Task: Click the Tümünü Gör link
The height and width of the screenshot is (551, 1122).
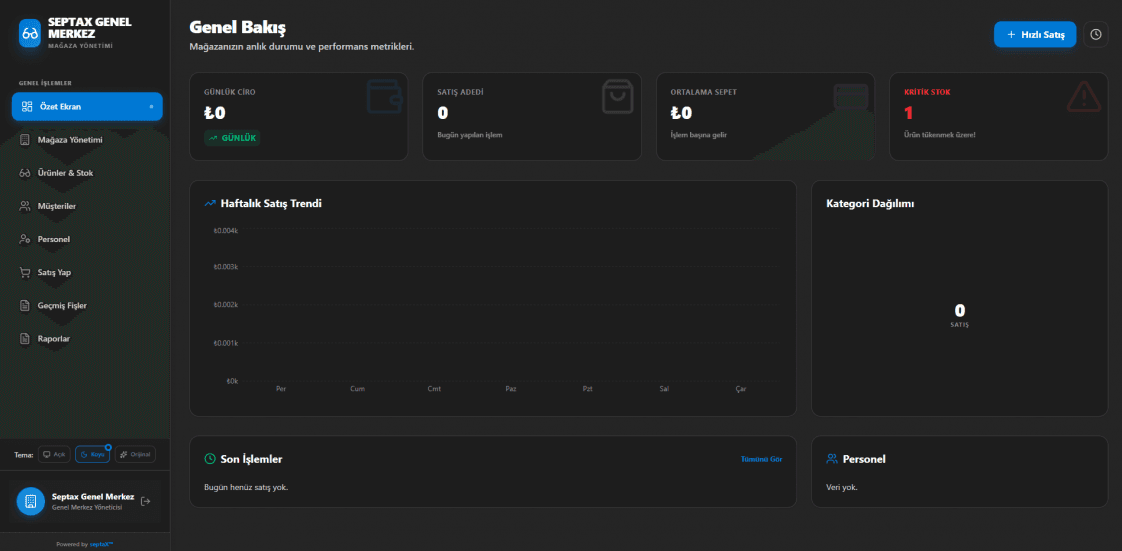Action: click(761, 459)
